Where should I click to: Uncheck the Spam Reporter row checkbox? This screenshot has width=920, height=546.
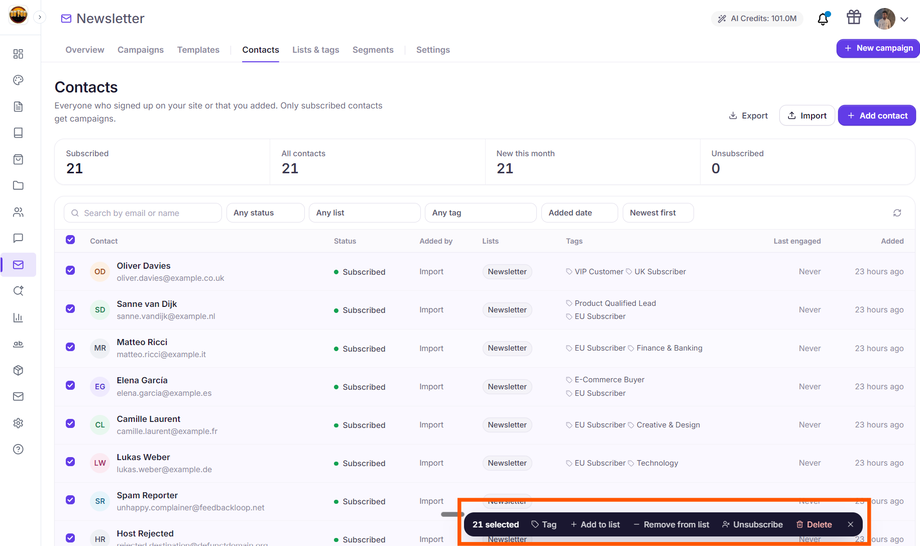pos(70,500)
